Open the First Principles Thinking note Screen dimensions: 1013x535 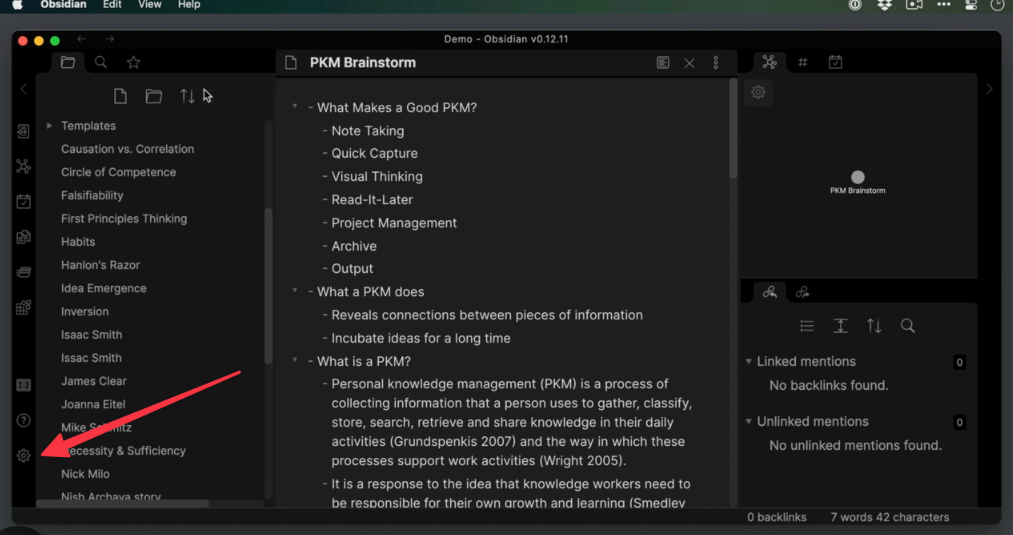[124, 219]
